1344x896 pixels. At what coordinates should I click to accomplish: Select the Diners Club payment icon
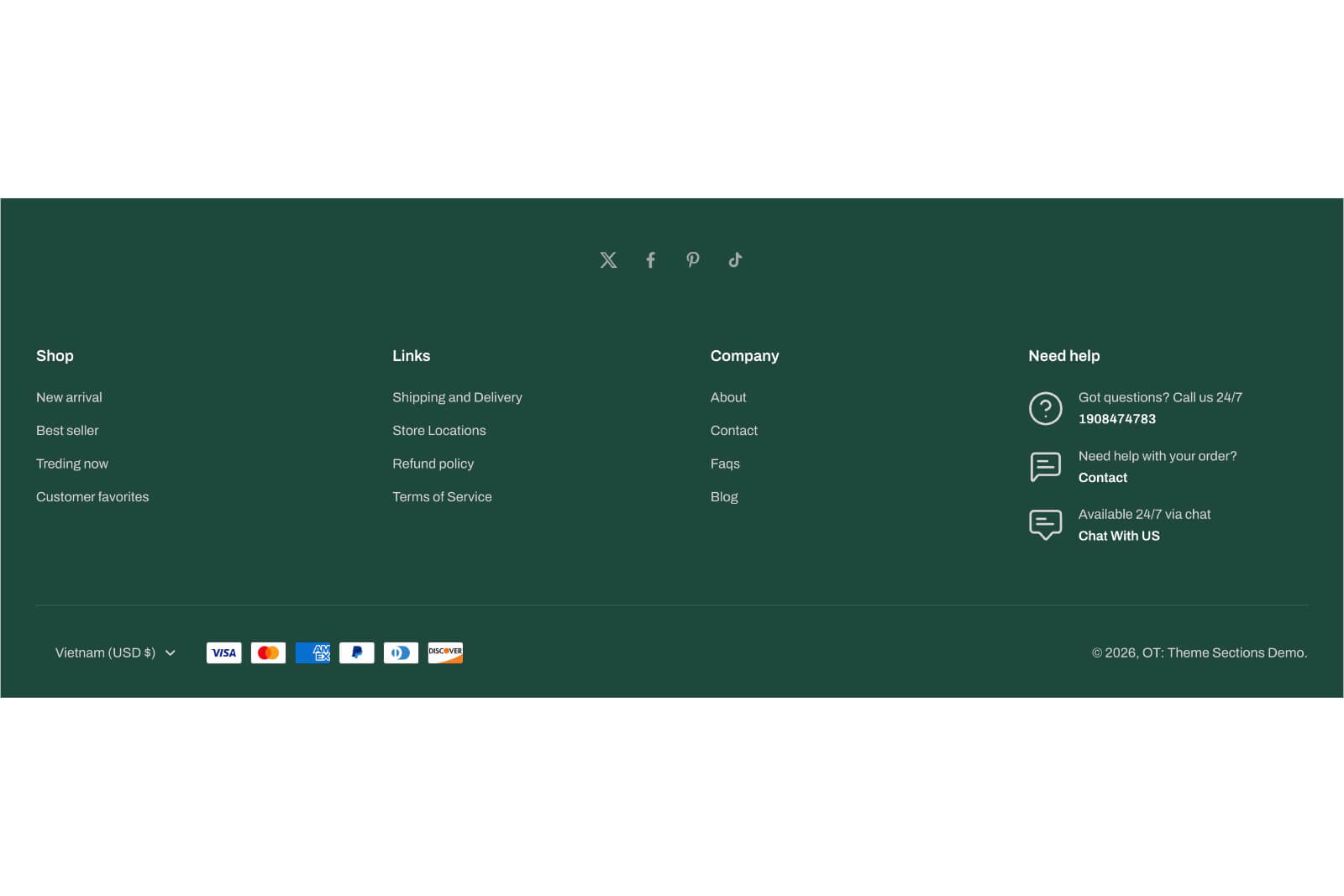click(401, 652)
